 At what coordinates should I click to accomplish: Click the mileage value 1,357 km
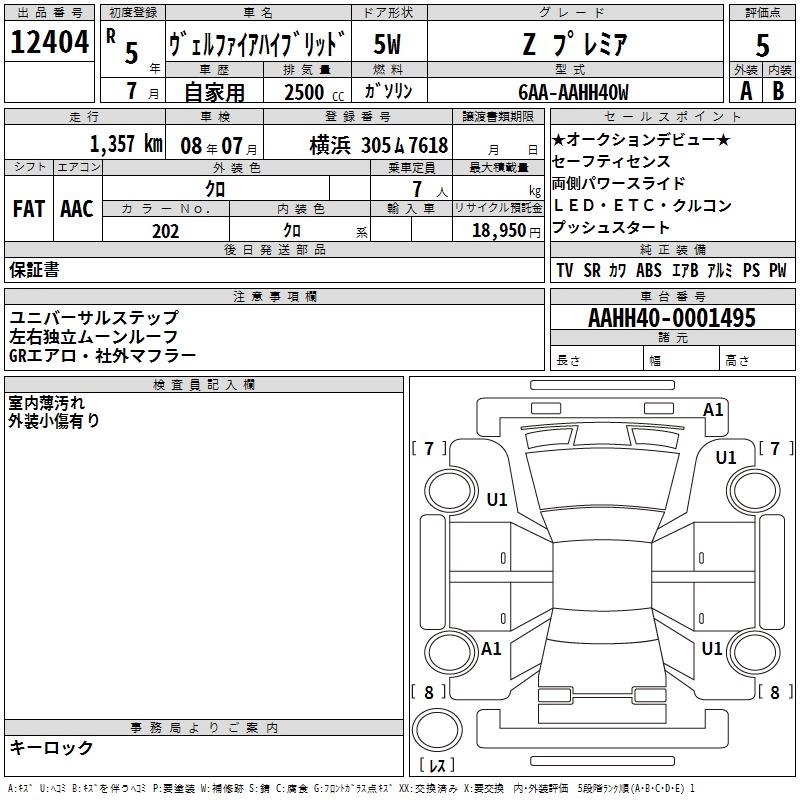(126, 144)
